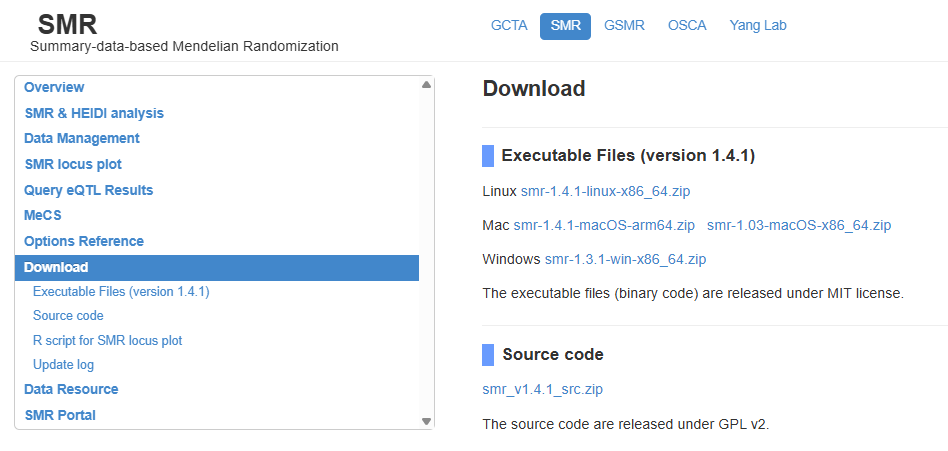Screen dimensions: 948x451
Task: Jump to Update log subsection
Action: pos(63,365)
